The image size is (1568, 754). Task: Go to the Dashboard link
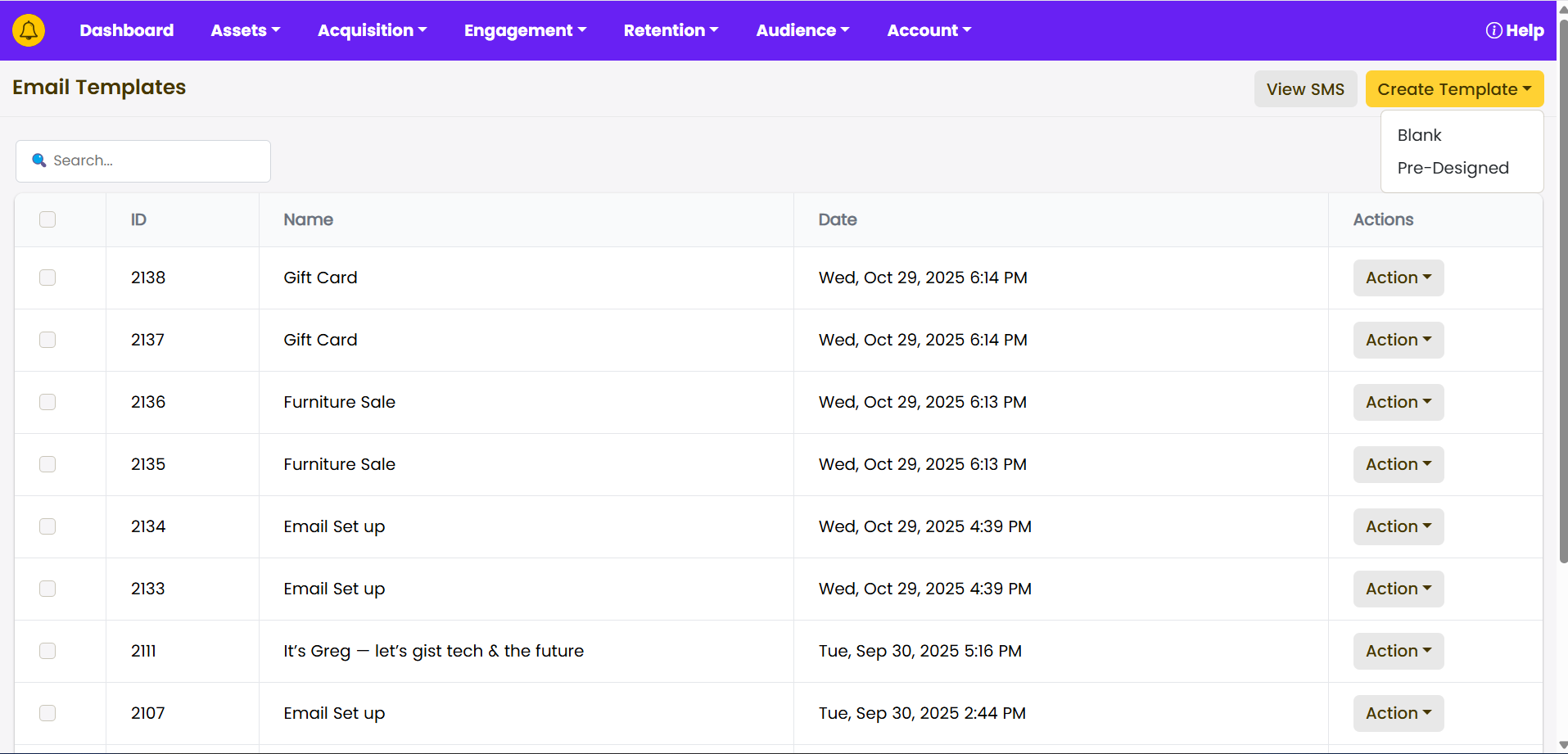click(x=127, y=30)
